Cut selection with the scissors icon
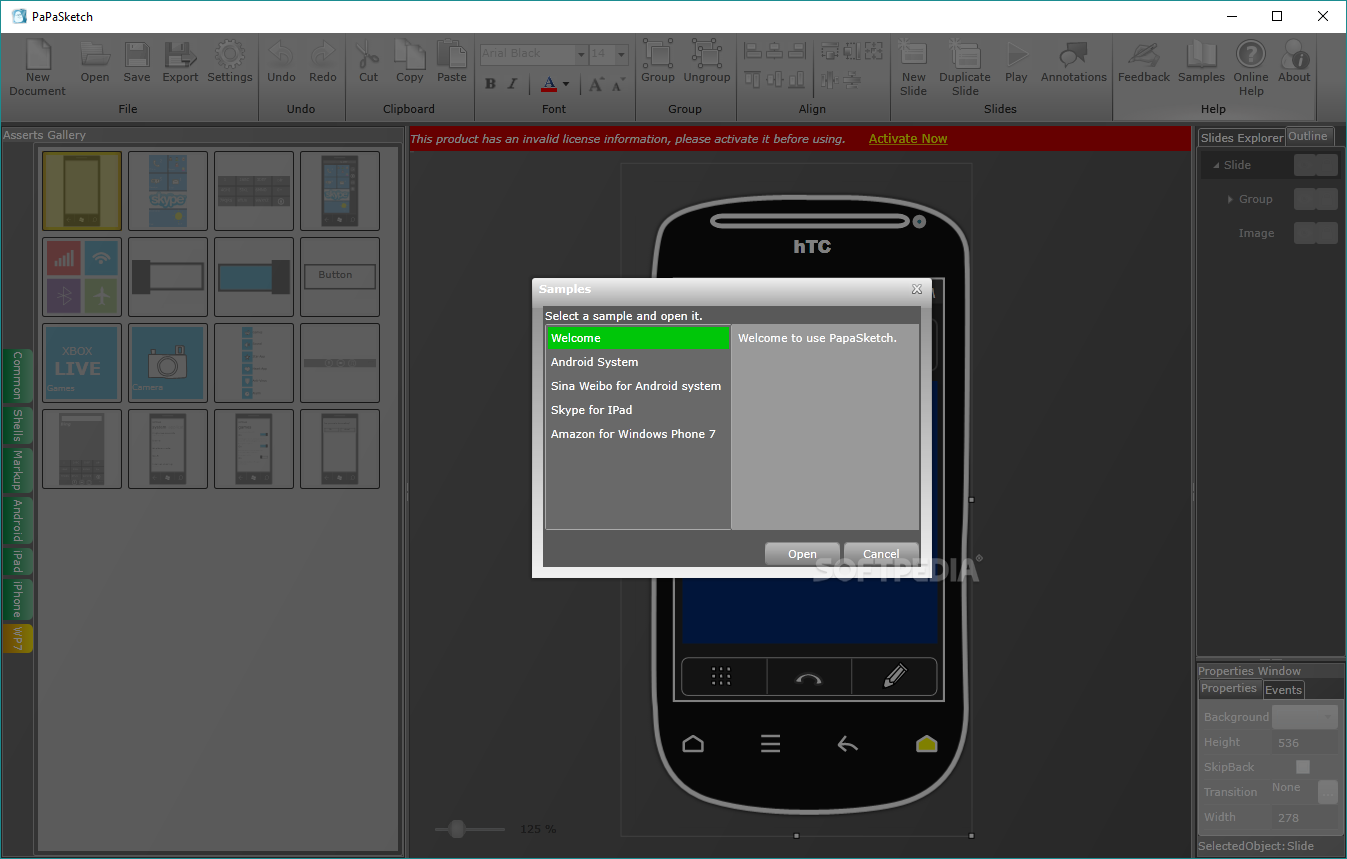Viewport: 1347px width, 859px height. pyautogui.click(x=368, y=55)
